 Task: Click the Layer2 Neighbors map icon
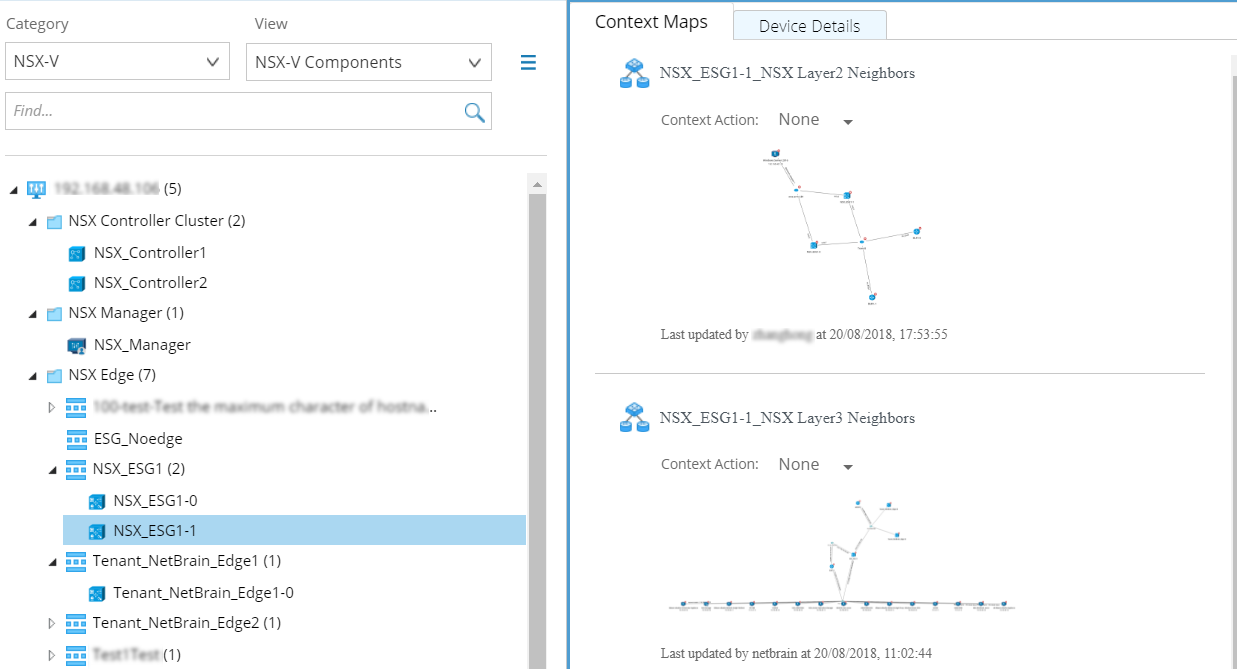tap(634, 73)
